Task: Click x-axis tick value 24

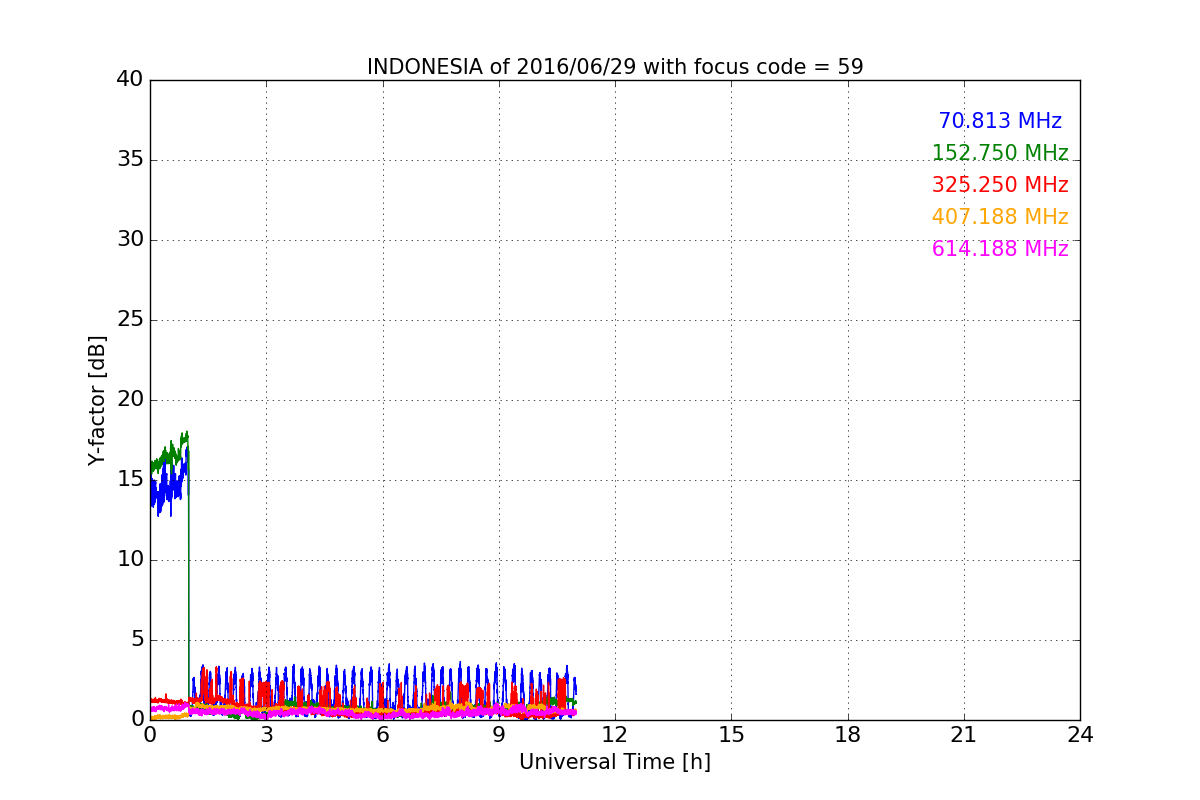Action: point(1080,735)
